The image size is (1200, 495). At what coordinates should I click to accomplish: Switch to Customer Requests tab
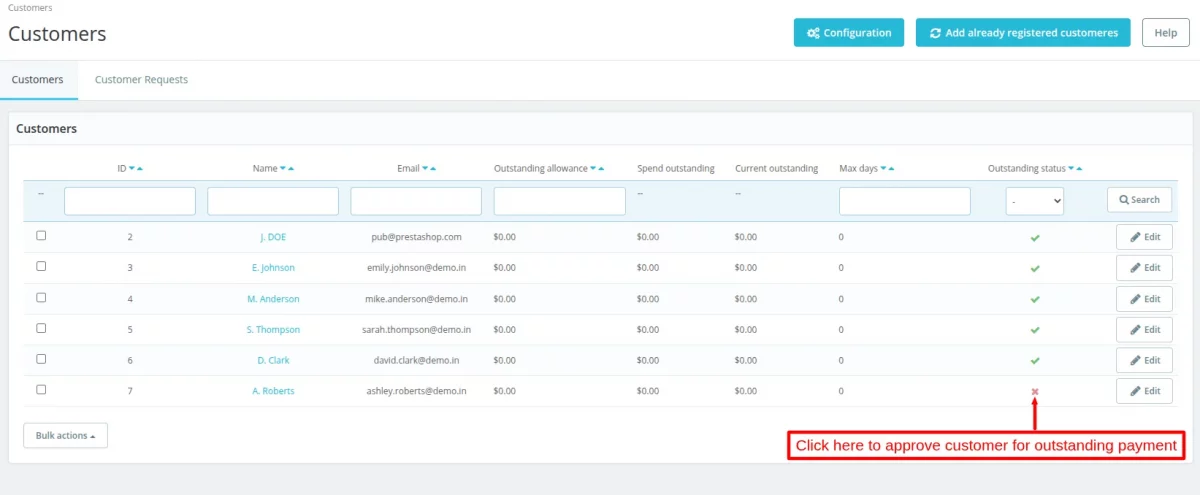tap(141, 80)
